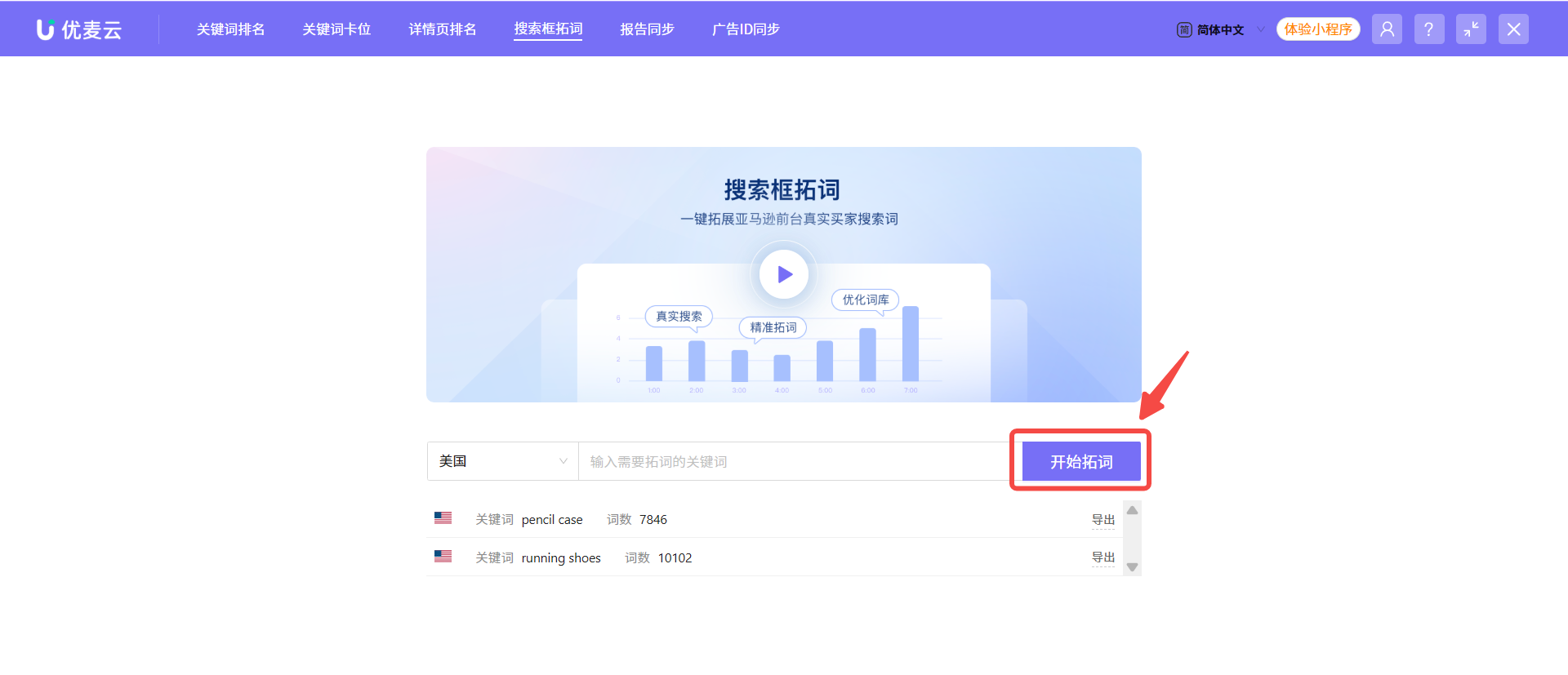Click the 真实搜索 bubble in banner

click(679, 316)
